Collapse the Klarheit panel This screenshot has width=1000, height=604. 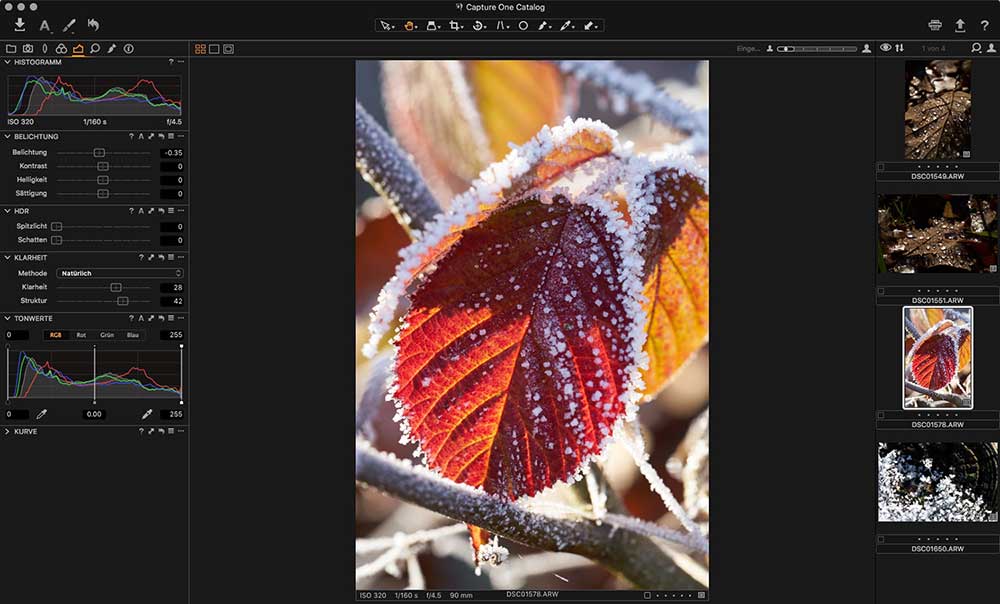[x=7, y=258]
